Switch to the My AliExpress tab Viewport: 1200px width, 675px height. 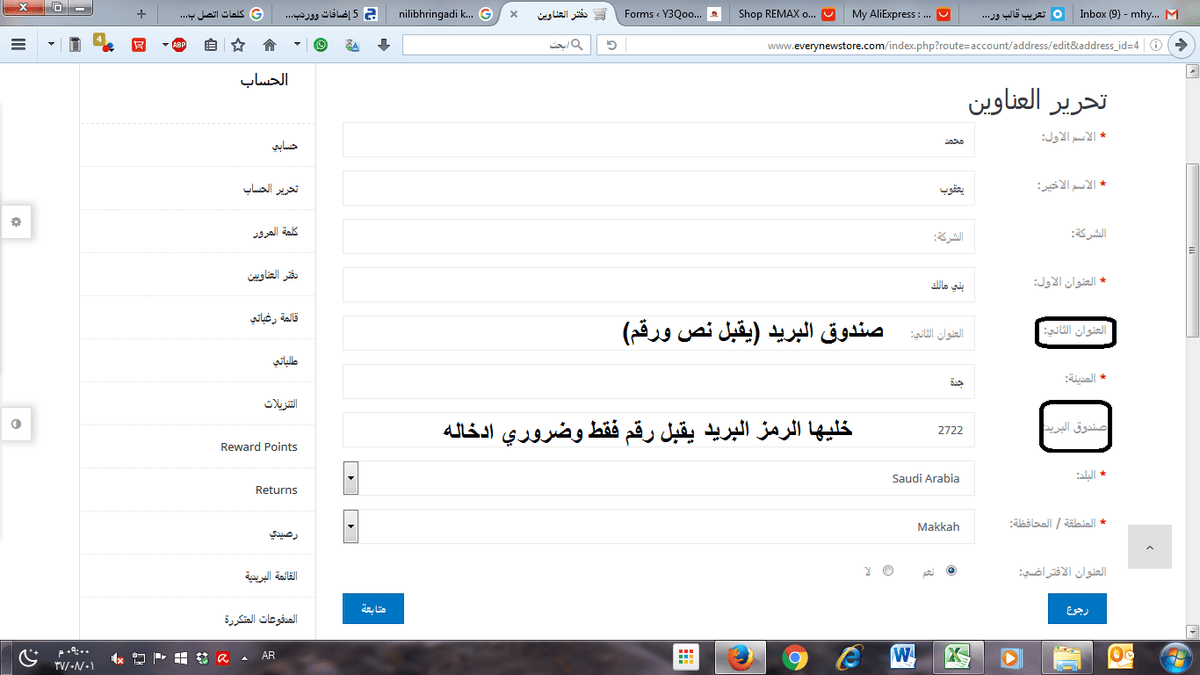pos(899,15)
